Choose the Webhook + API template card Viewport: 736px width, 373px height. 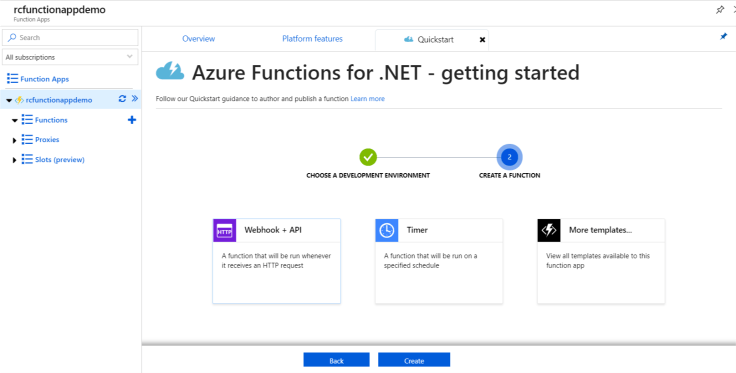pyautogui.click(x=276, y=261)
